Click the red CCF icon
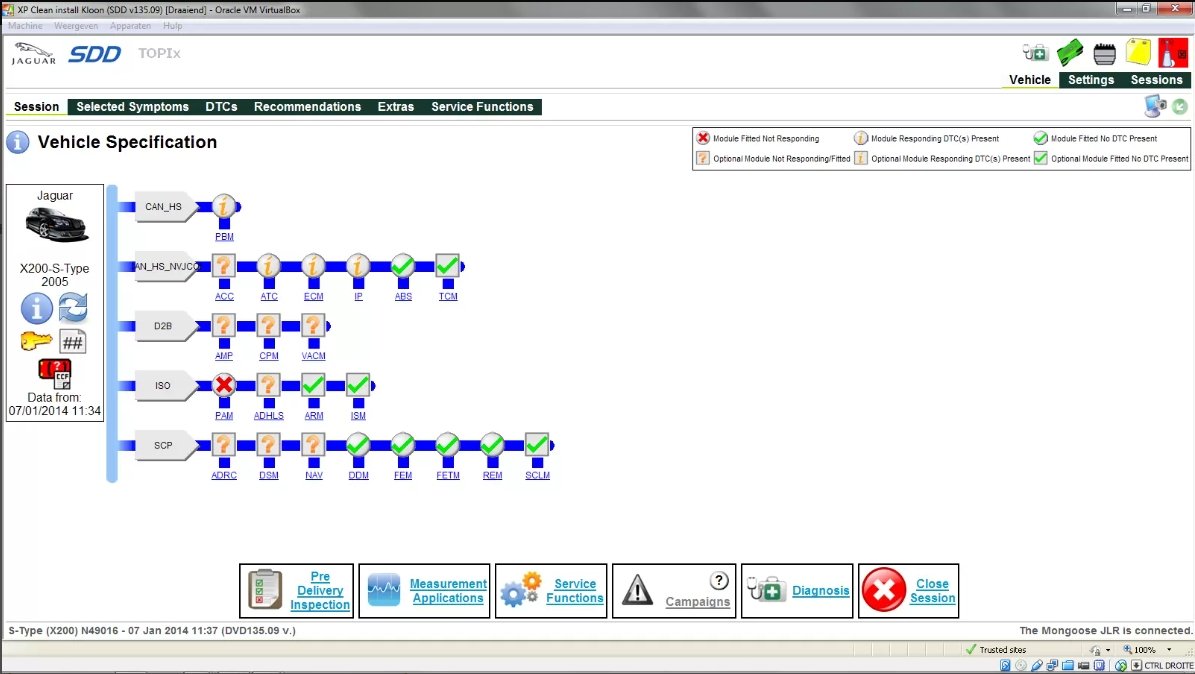 point(55,373)
